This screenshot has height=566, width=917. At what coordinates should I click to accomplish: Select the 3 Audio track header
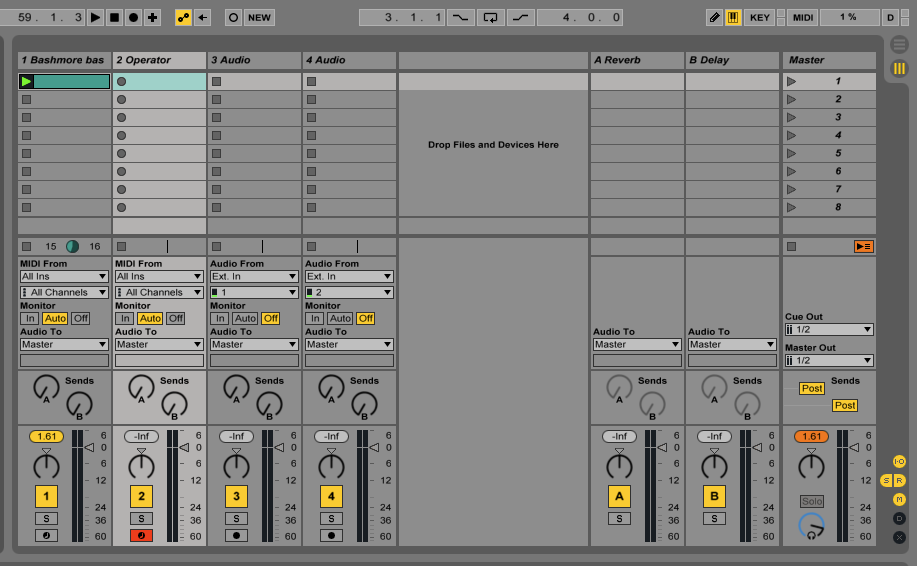[x=254, y=60]
